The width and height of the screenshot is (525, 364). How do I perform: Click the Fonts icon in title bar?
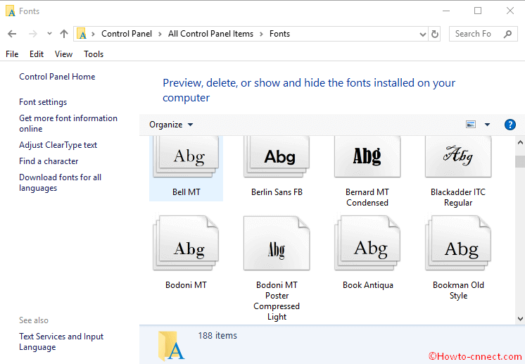click(x=10, y=11)
